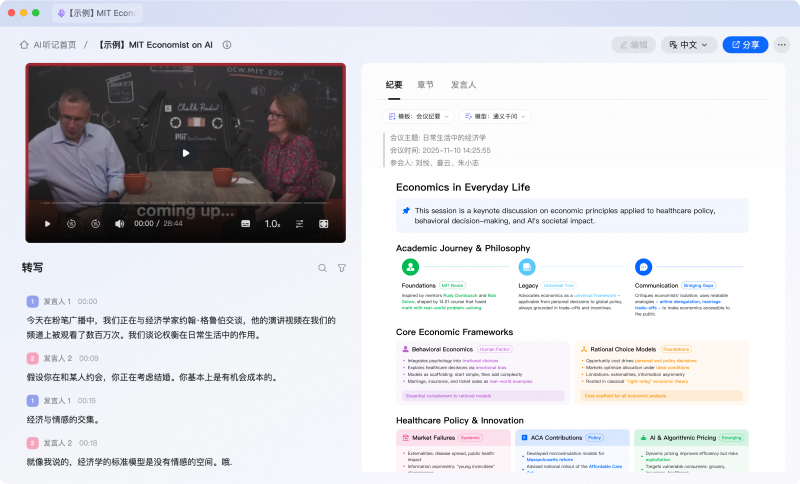This screenshot has width=800, height=484.
Task: Switch to the 章节 tab
Action: tap(425, 85)
